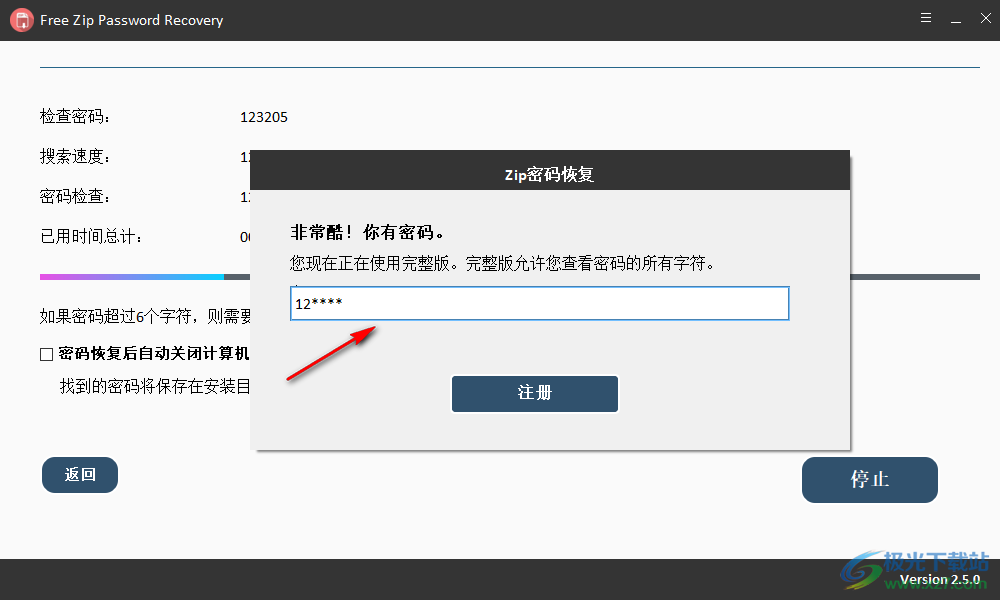Click the Free Zip Password Recovery app icon
The height and width of the screenshot is (600, 1000).
click(x=21, y=20)
